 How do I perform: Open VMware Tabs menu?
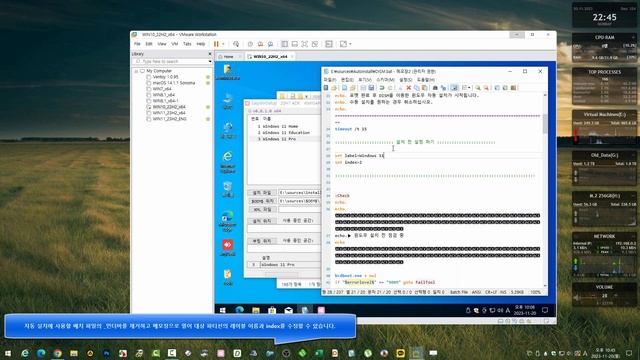(187, 44)
